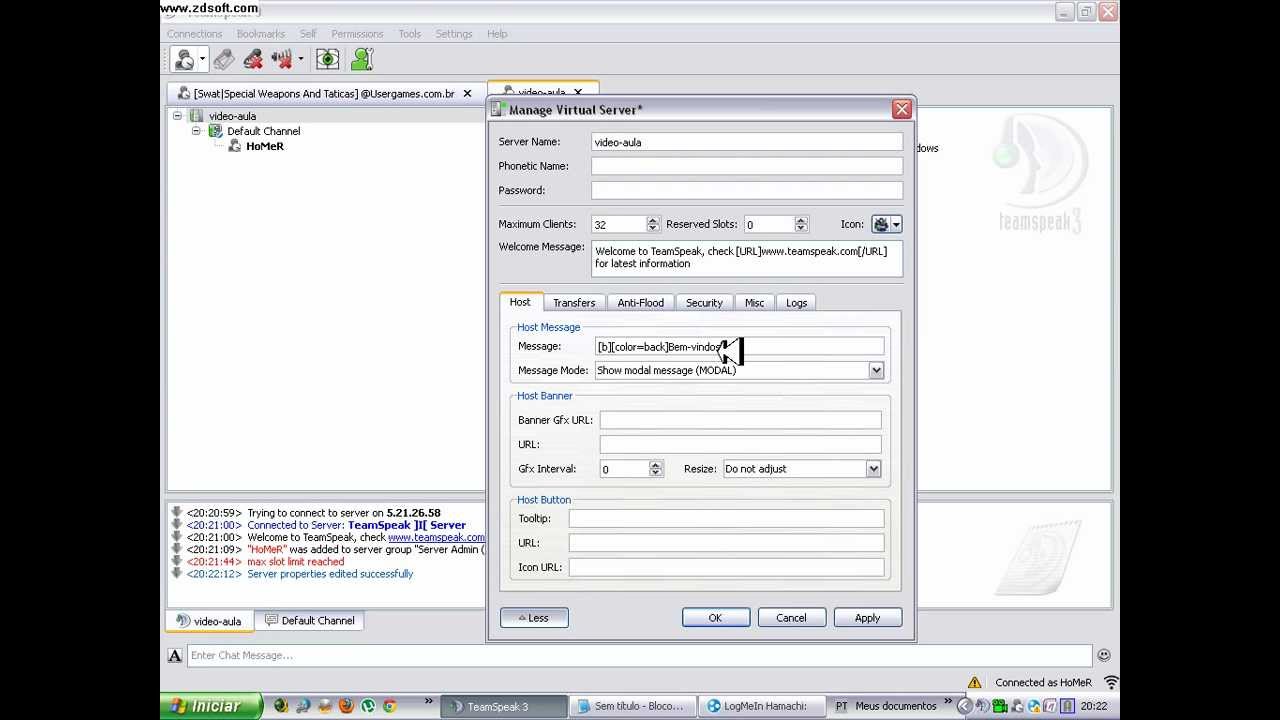Select user HoMeR in channel tree
The image size is (1280, 720).
(265, 146)
